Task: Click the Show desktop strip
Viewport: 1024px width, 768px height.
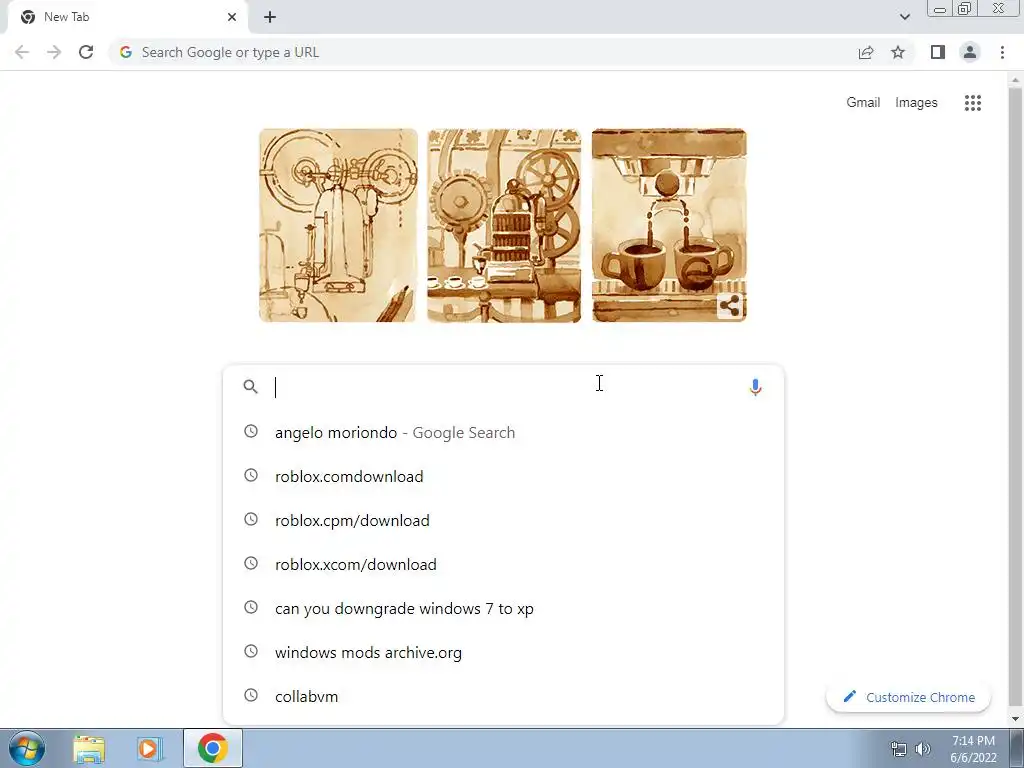Action: (1017, 748)
